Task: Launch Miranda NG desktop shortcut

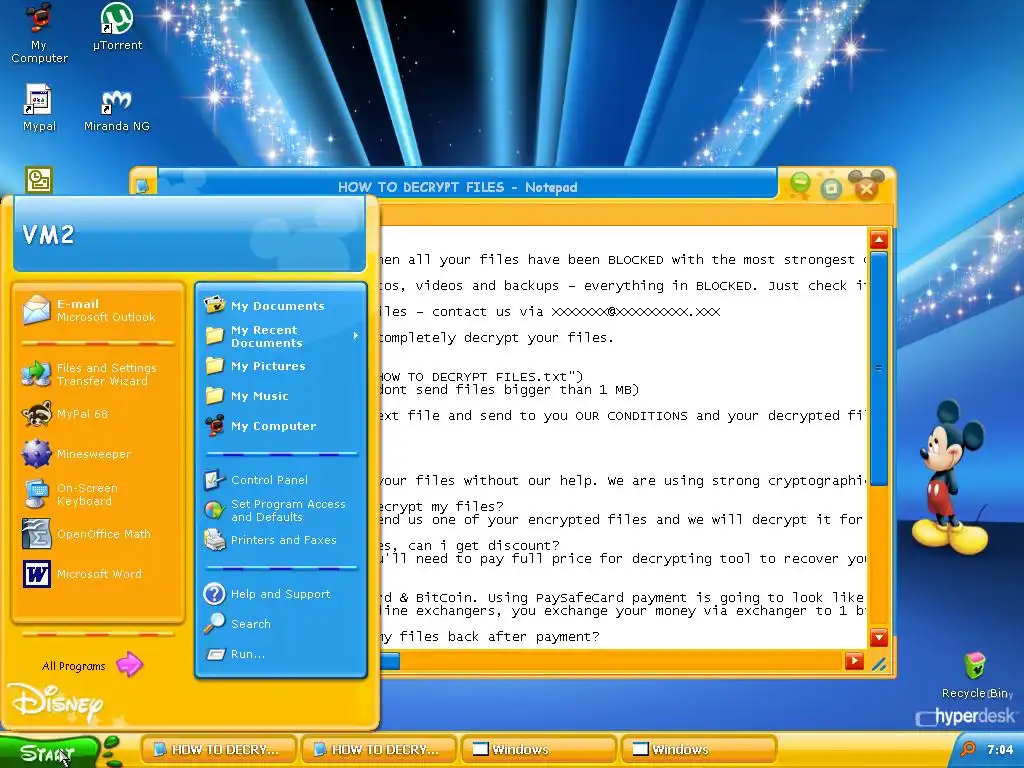Action: 117,108
